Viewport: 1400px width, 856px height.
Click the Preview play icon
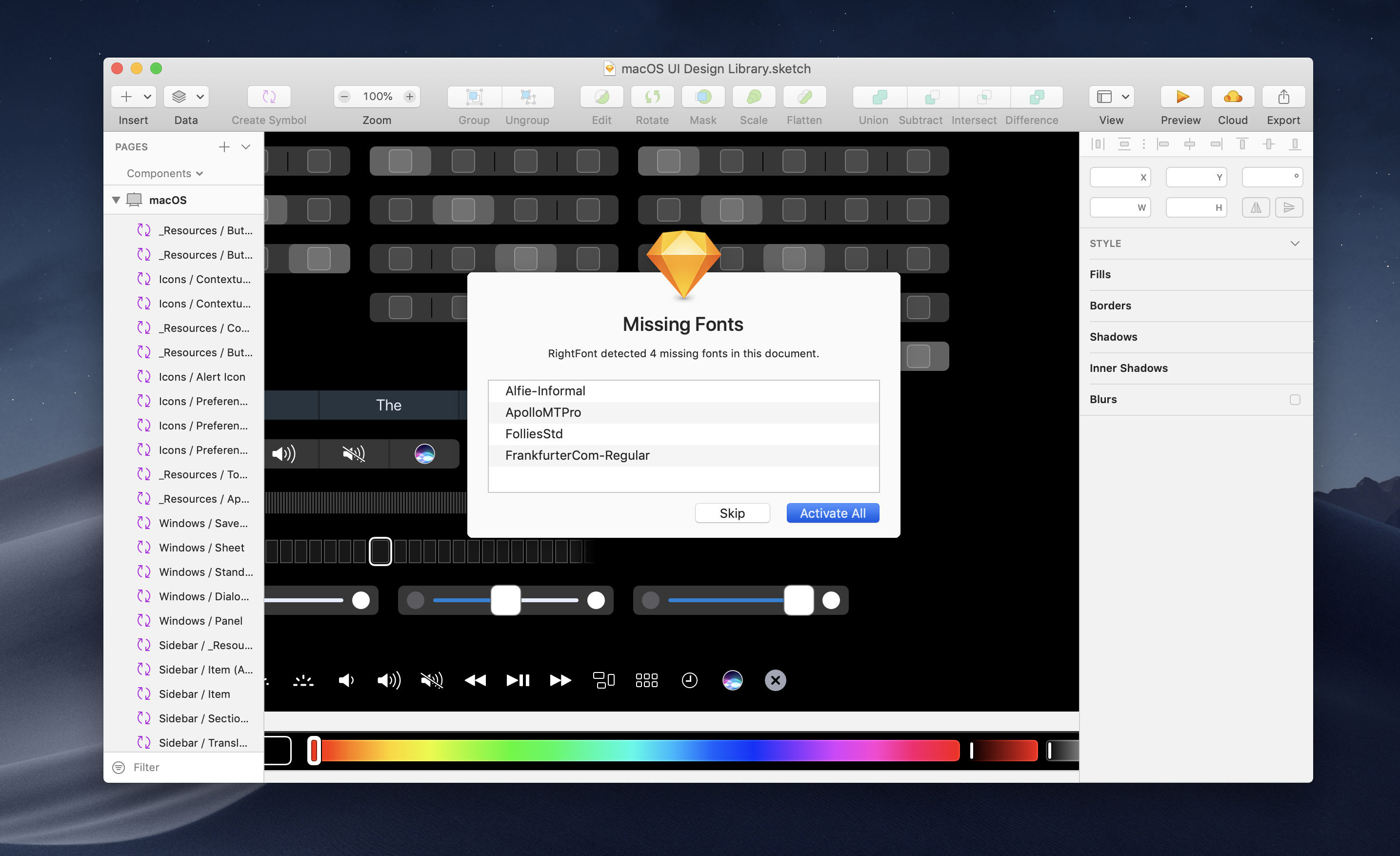coord(1182,97)
